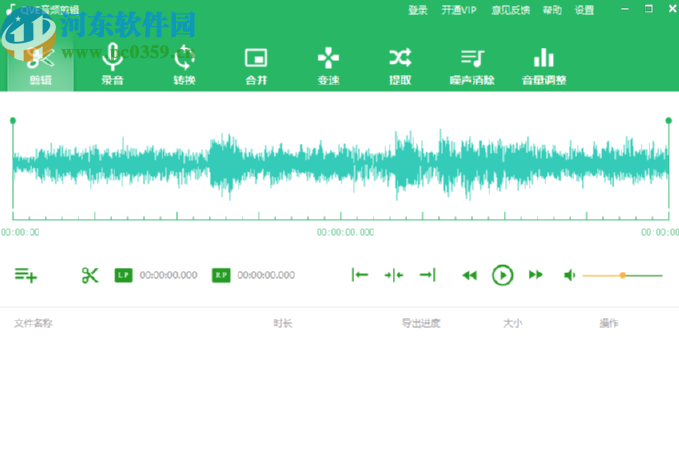Maximize the application window

649,9
